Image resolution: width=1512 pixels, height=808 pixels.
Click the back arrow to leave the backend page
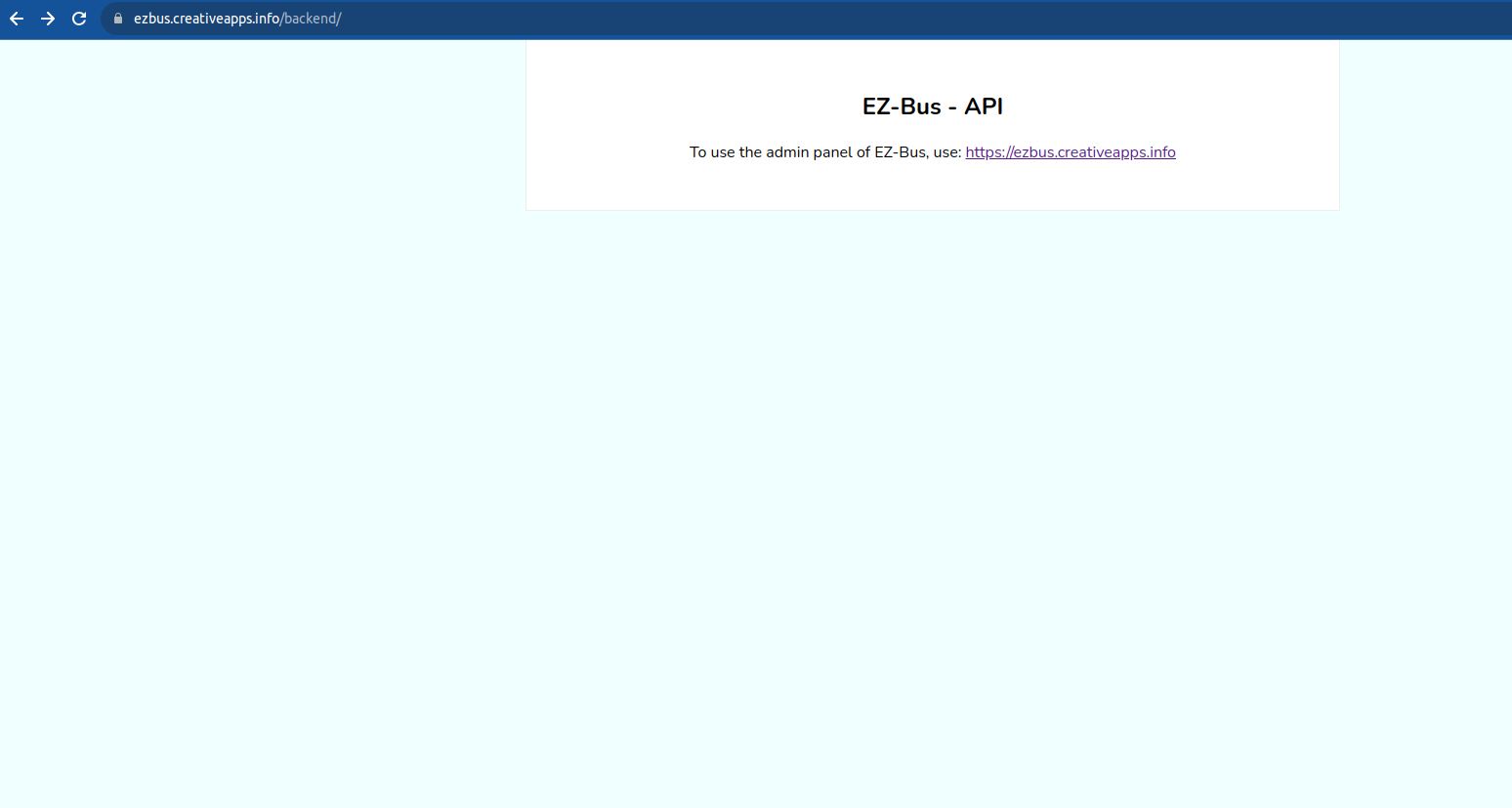(x=17, y=19)
